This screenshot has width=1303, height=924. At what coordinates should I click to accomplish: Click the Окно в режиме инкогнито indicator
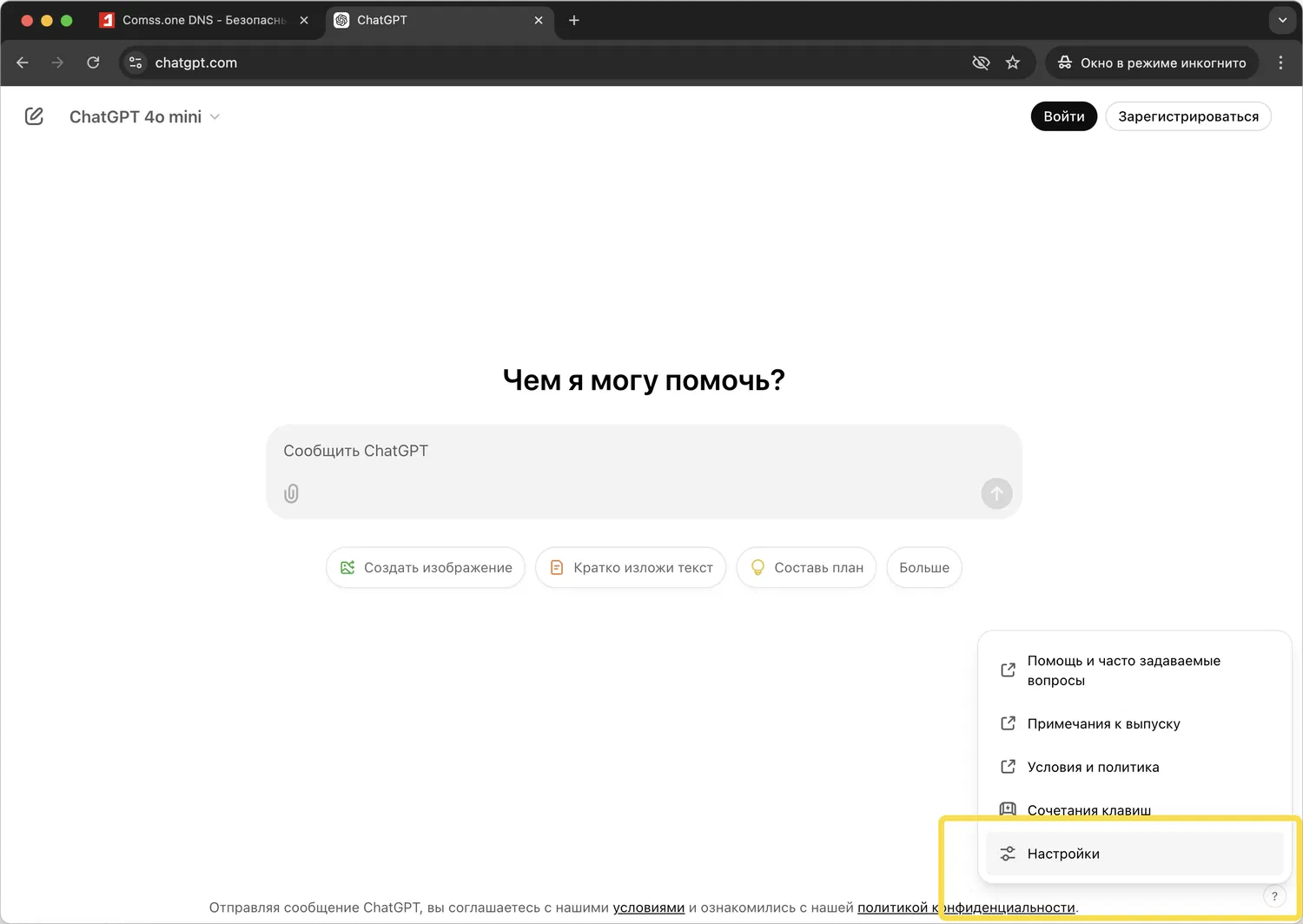pyautogui.click(x=1152, y=63)
